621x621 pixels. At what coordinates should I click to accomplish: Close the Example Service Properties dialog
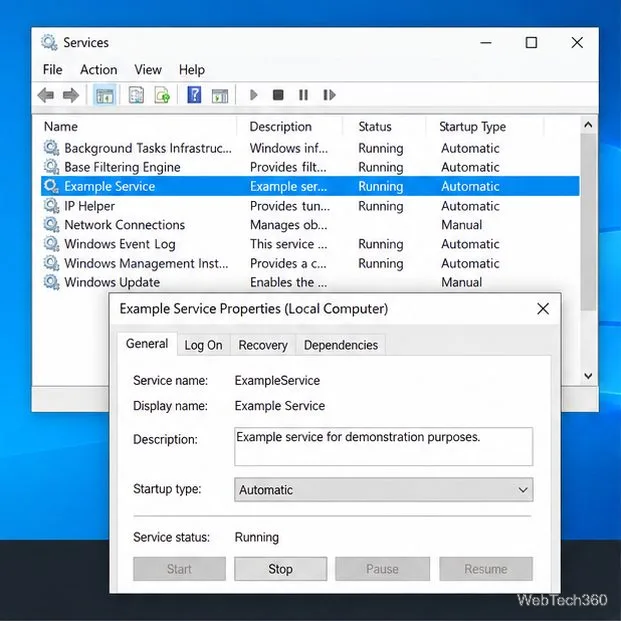(543, 309)
